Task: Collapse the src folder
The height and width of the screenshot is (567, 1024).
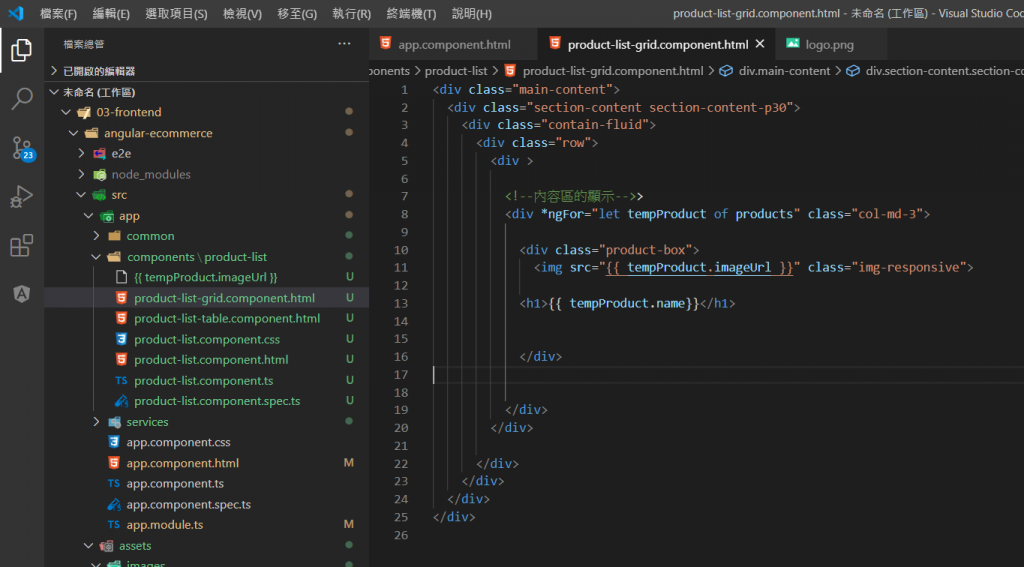Action: click(119, 195)
